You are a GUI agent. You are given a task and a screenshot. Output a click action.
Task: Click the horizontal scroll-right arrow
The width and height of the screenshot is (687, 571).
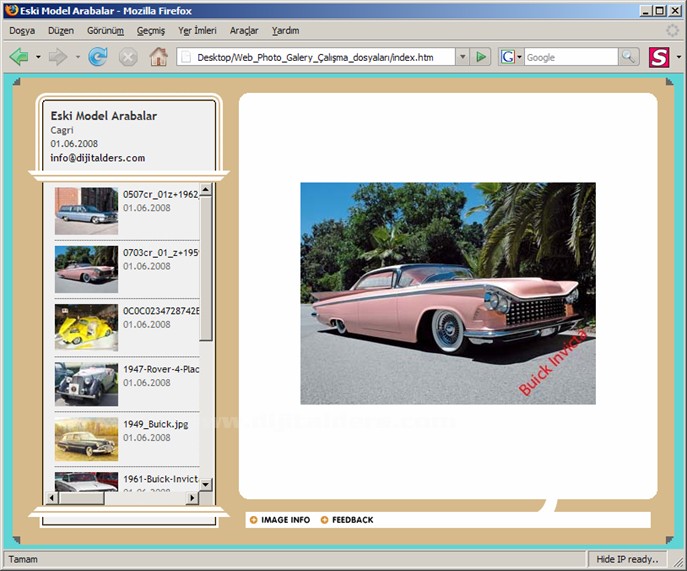(192, 498)
